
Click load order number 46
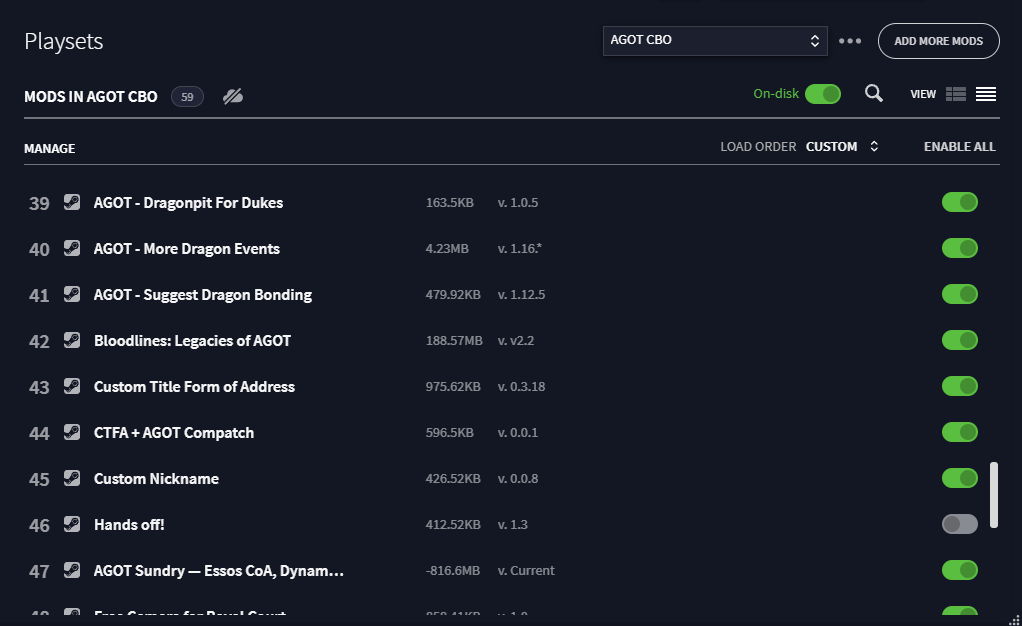(39, 525)
